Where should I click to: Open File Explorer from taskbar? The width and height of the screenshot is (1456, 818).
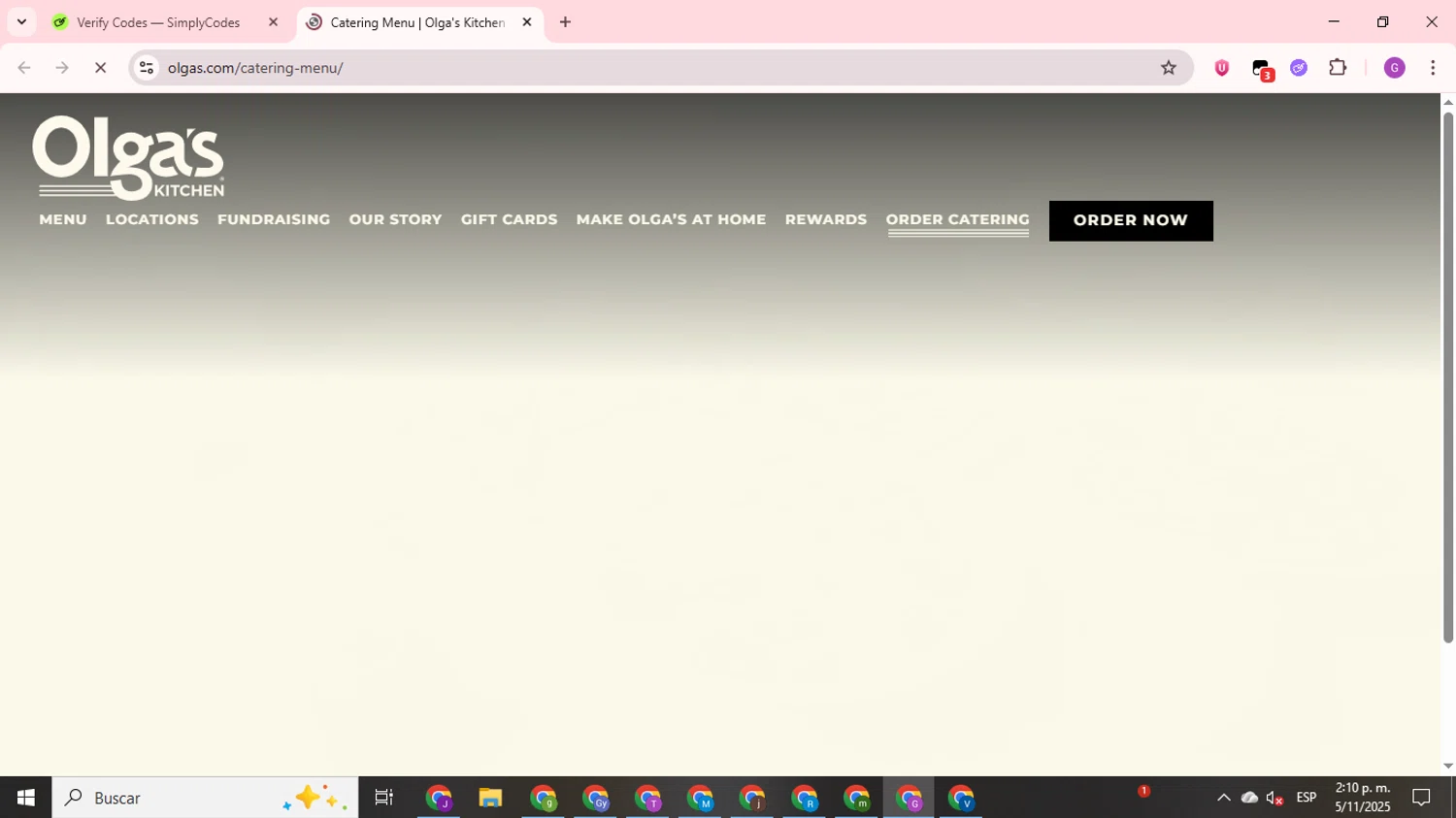[490, 798]
